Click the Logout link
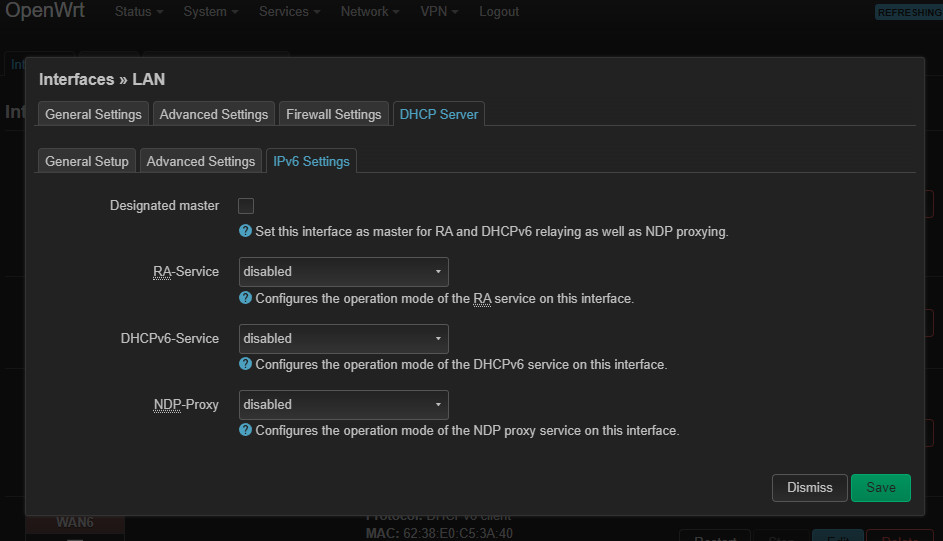Viewport: 943px width, 541px height. click(499, 12)
